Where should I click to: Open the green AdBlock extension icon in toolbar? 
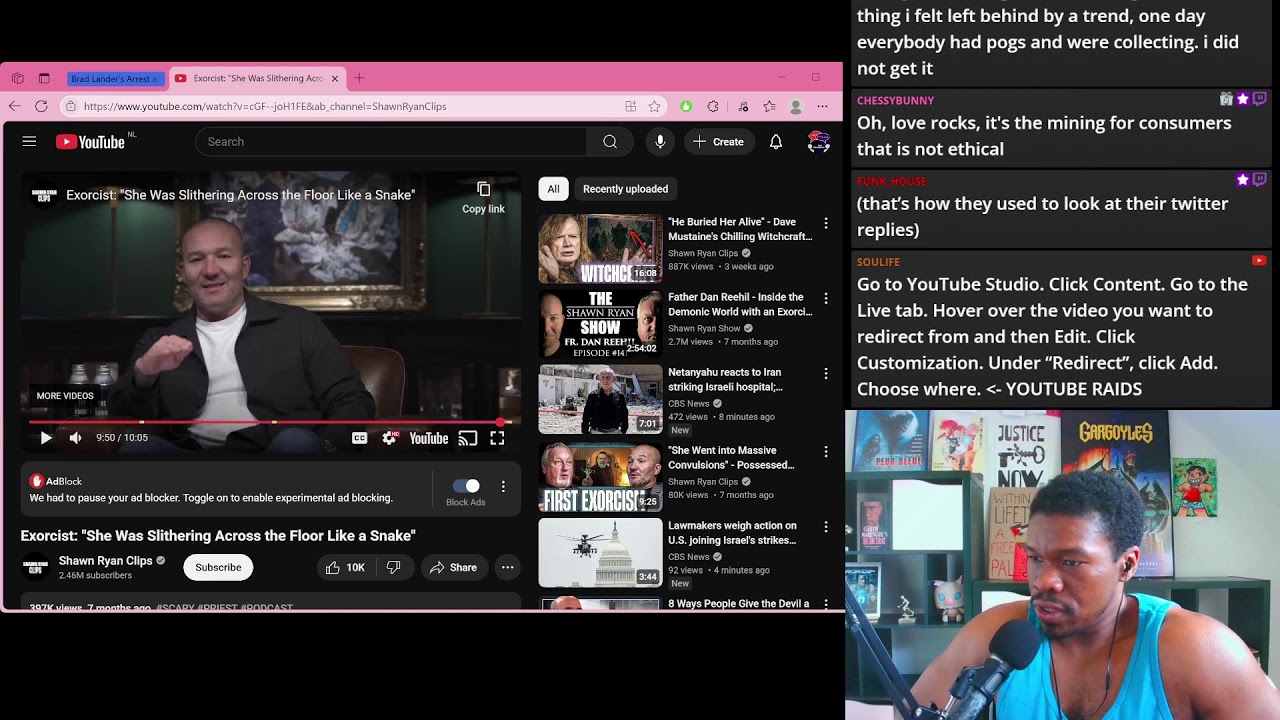(686, 106)
